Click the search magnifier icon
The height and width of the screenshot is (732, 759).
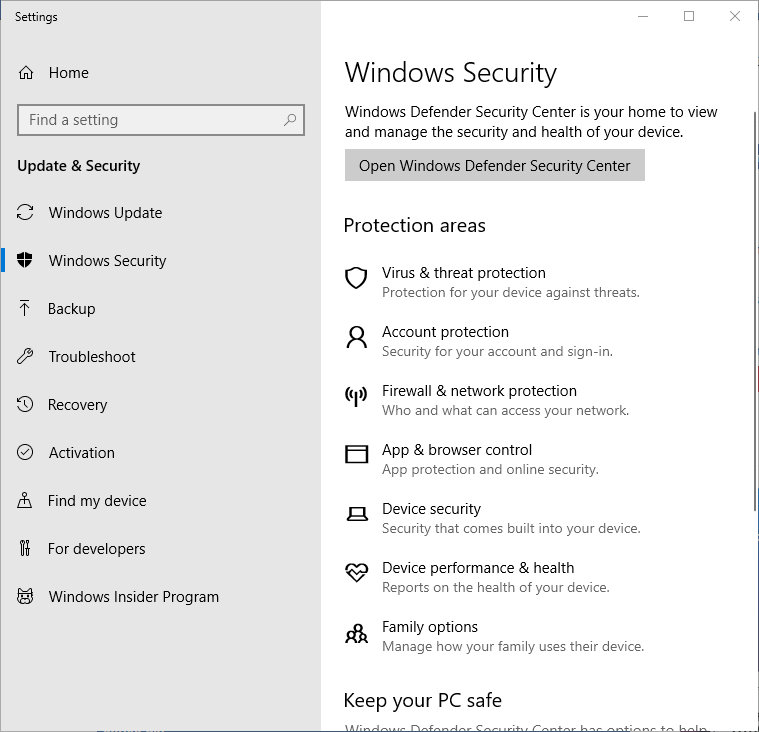290,120
